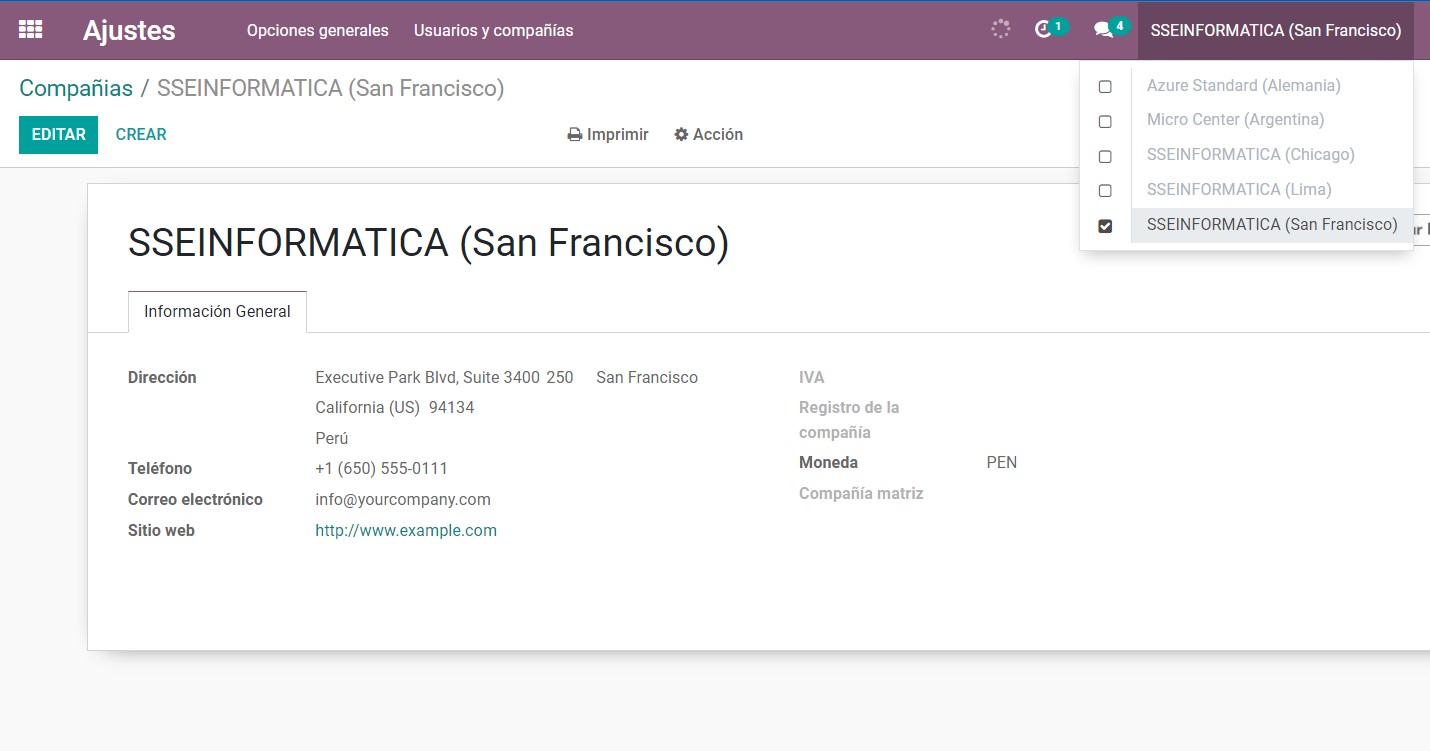The image size is (1430, 751).
Task: Switch to Micro Center (Argentina) company
Action: (x=1235, y=120)
